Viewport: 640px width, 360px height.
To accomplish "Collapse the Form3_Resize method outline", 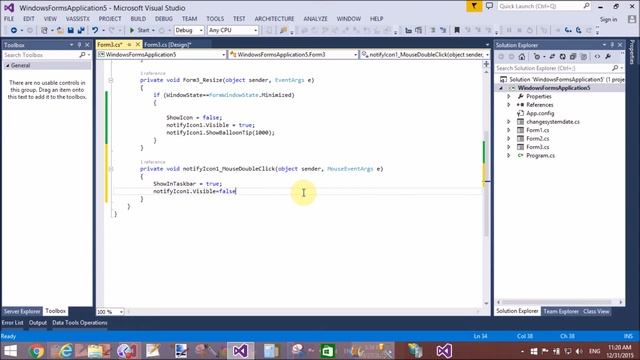I will pos(111,80).
